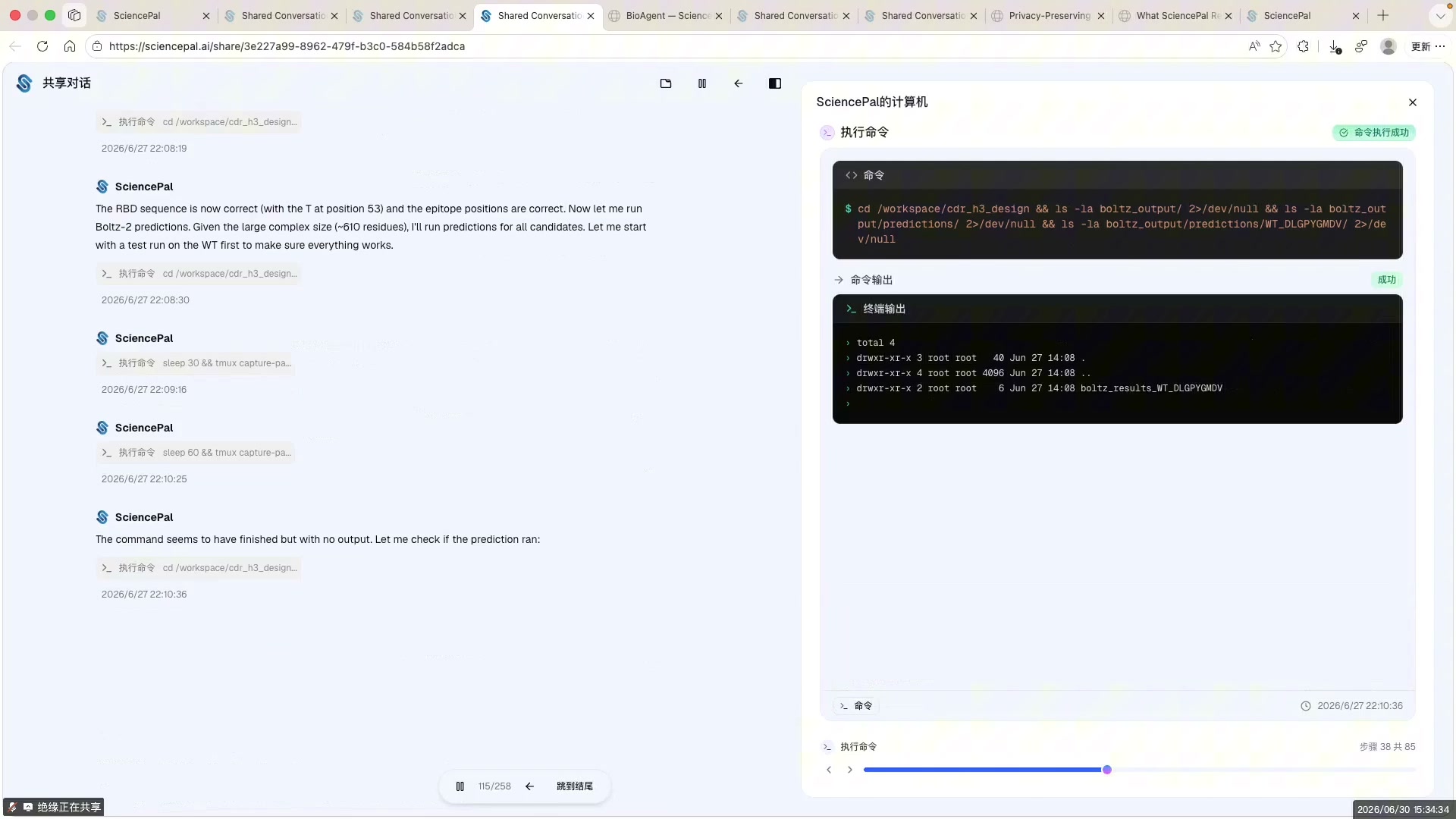Open the sleep 60 && tmux command chip
The image size is (1456, 819).
click(x=196, y=453)
